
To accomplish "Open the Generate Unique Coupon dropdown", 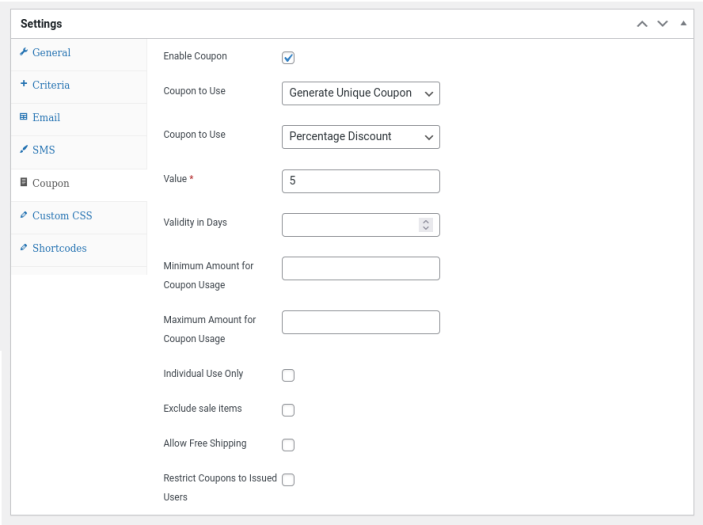I will click(x=361, y=93).
